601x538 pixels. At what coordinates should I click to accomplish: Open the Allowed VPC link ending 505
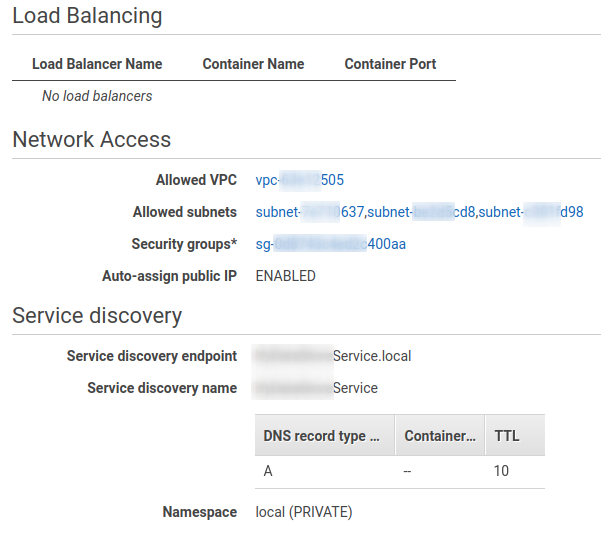tap(300, 180)
